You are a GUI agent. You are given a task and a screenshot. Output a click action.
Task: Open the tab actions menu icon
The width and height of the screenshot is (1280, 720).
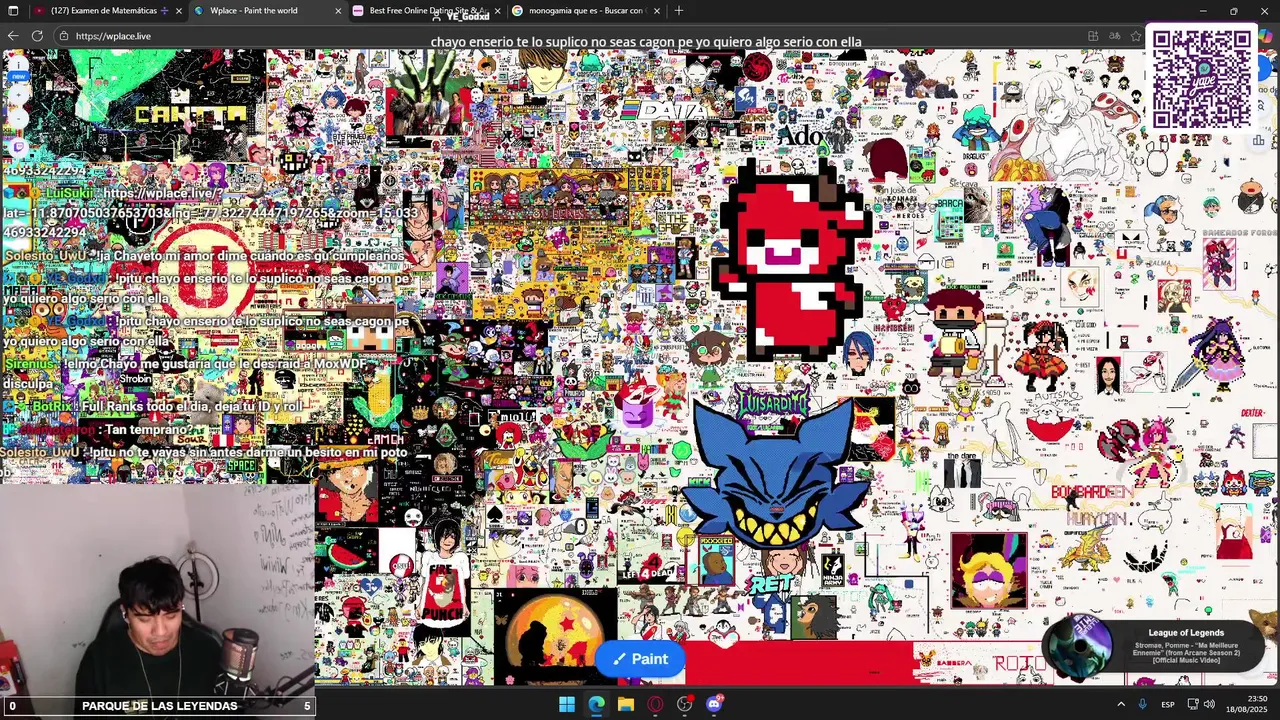(x=12, y=11)
